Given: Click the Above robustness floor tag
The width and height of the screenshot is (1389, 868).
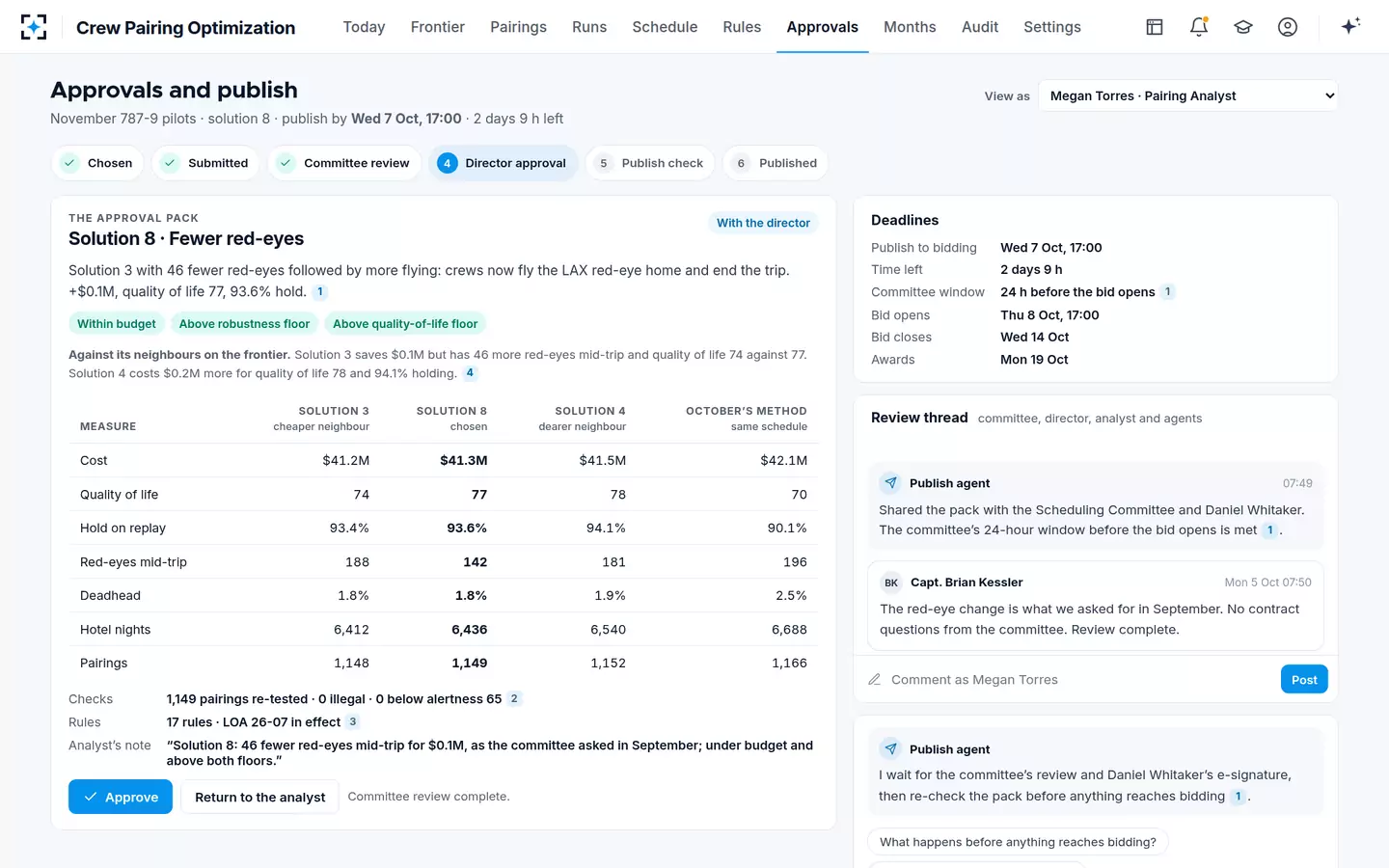Looking at the screenshot, I should (244, 324).
